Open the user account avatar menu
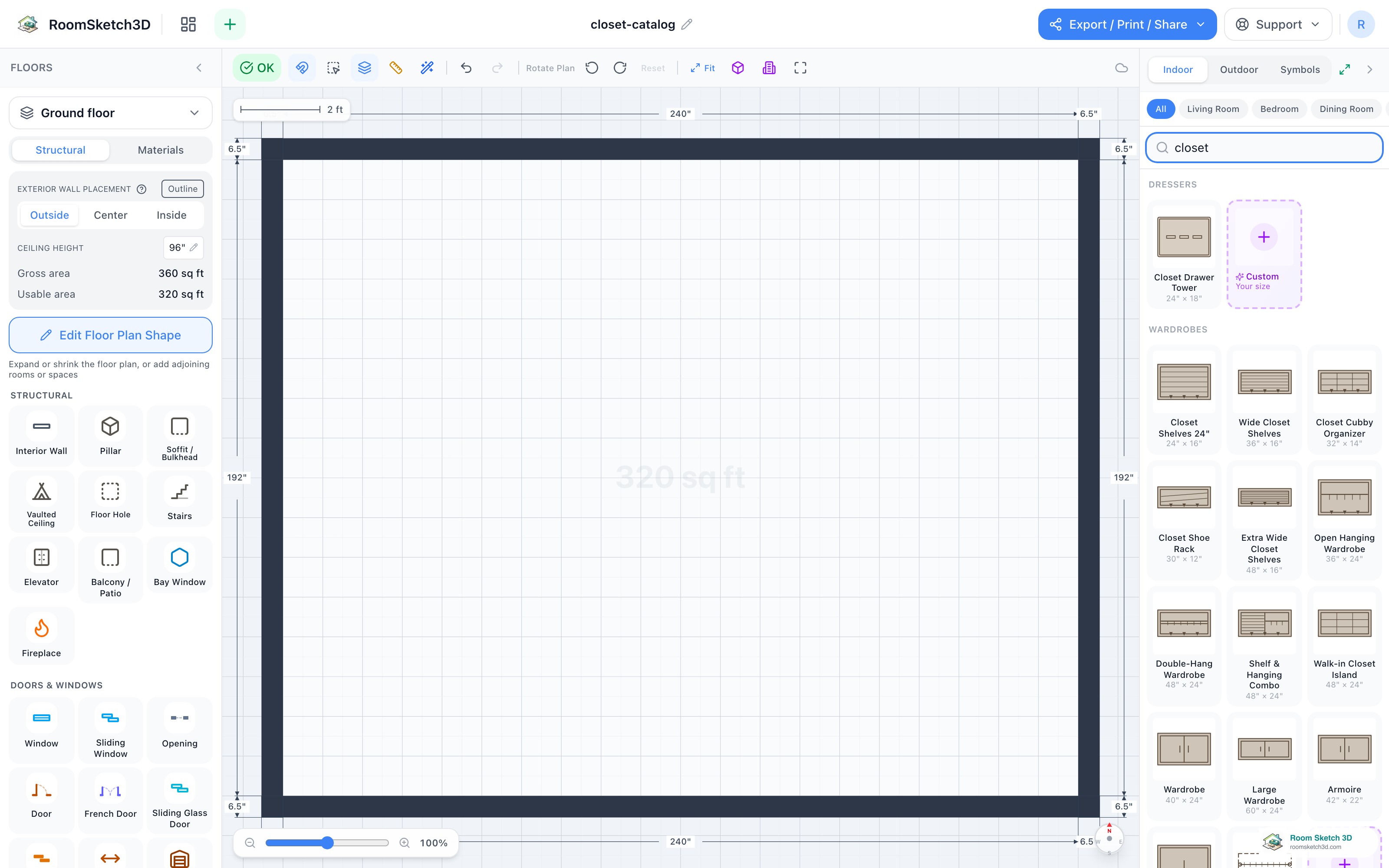 [1361, 24]
